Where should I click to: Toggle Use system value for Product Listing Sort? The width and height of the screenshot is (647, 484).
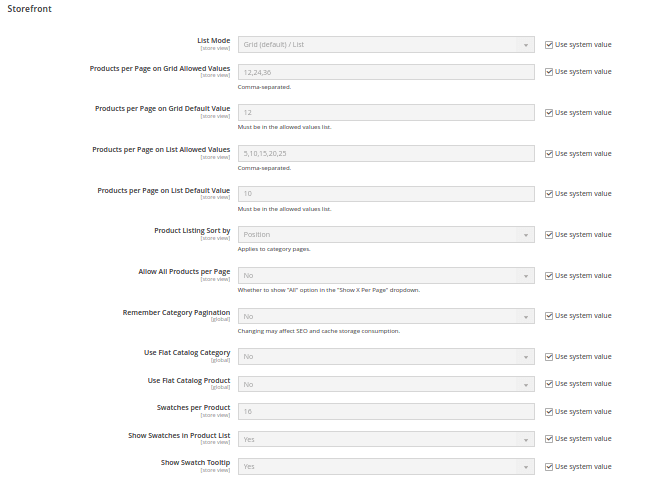(x=549, y=235)
